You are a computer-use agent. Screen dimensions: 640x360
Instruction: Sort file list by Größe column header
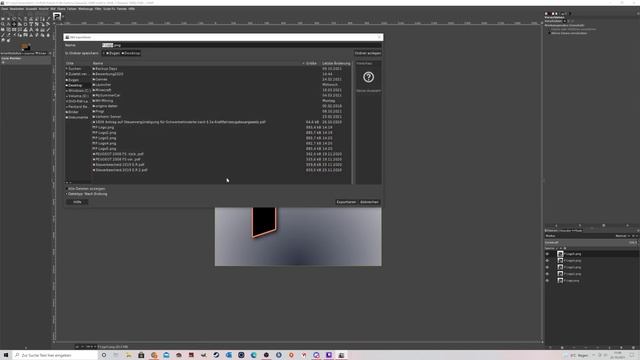(x=310, y=63)
